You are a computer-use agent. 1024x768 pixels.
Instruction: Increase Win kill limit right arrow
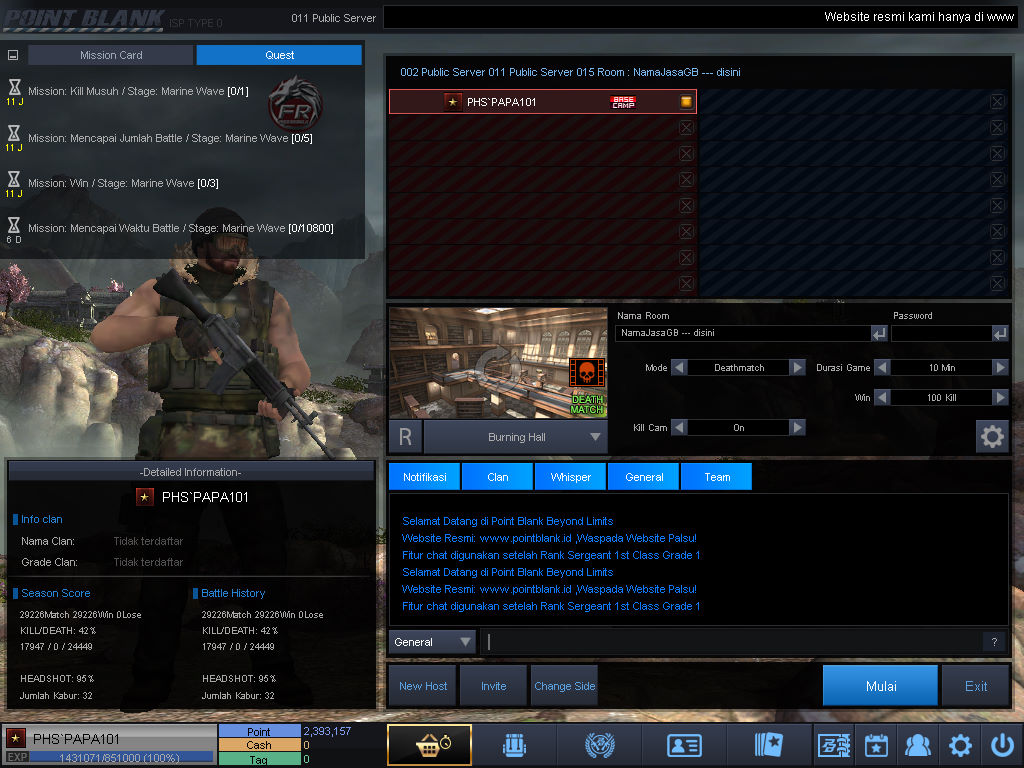click(x=1000, y=397)
